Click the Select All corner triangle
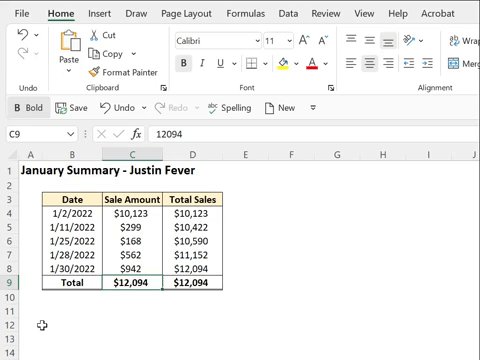 tap(12, 154)
